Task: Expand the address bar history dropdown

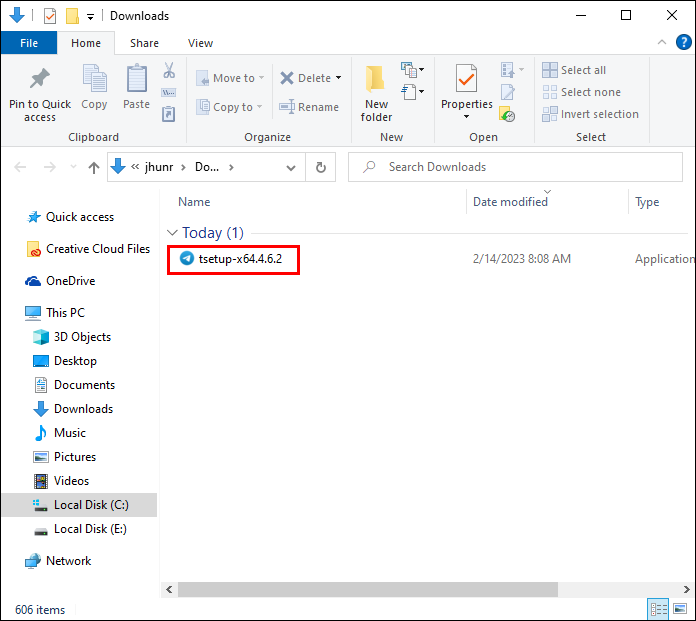Action: [x=291, y=168]
